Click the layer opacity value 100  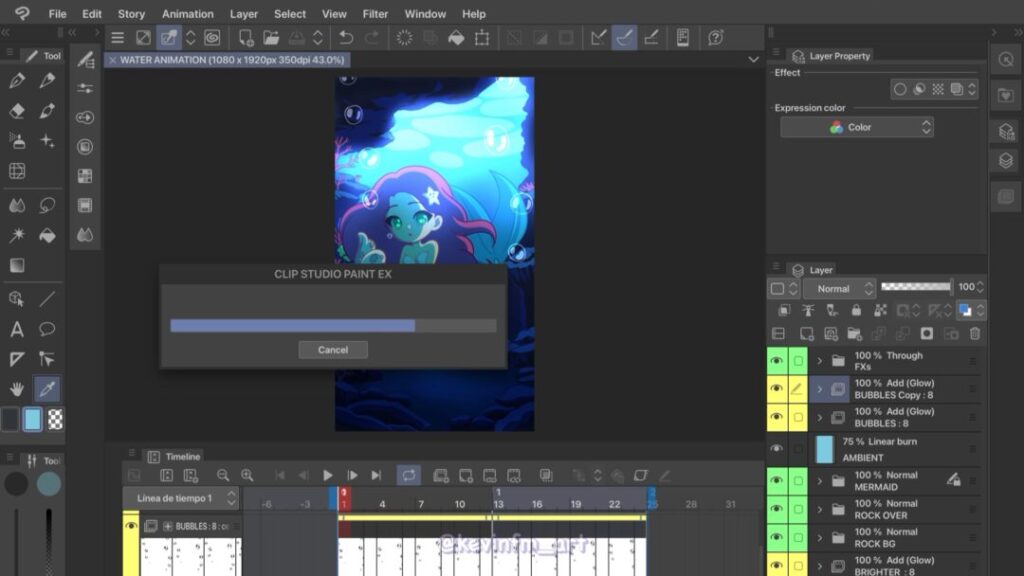966,287
